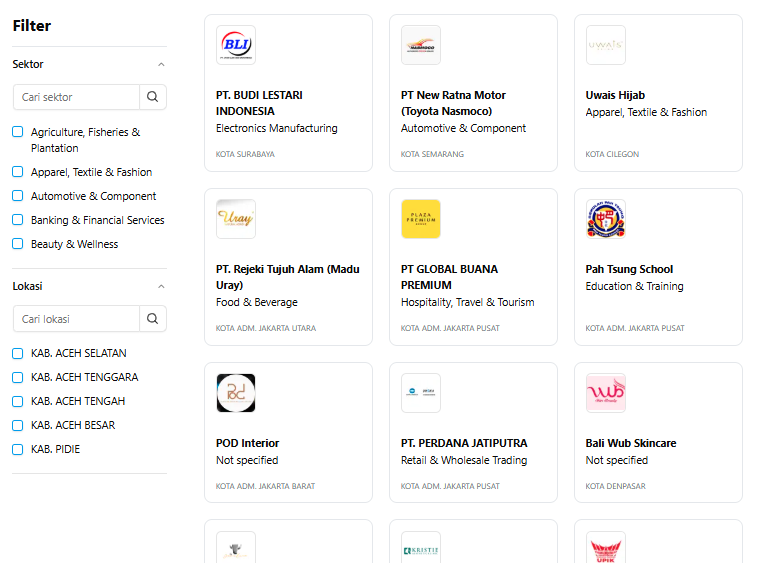
Task: Click the Electronics Manufacturing sector text
Action: click(277, 128)
